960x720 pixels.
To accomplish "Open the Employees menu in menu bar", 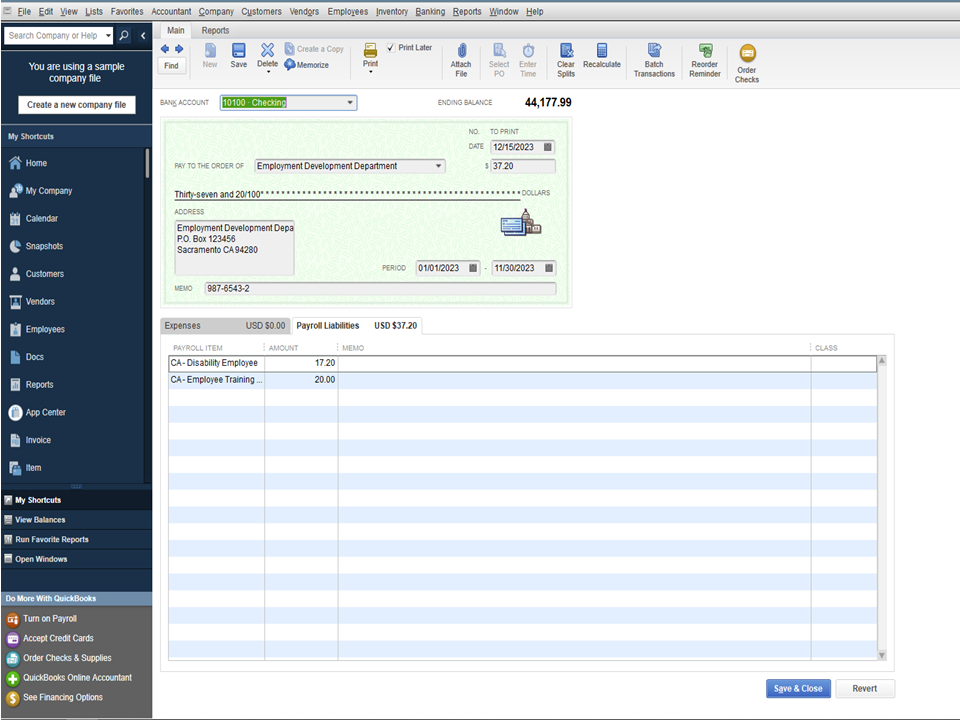I will pyautogui.click(x=348, y=12).
